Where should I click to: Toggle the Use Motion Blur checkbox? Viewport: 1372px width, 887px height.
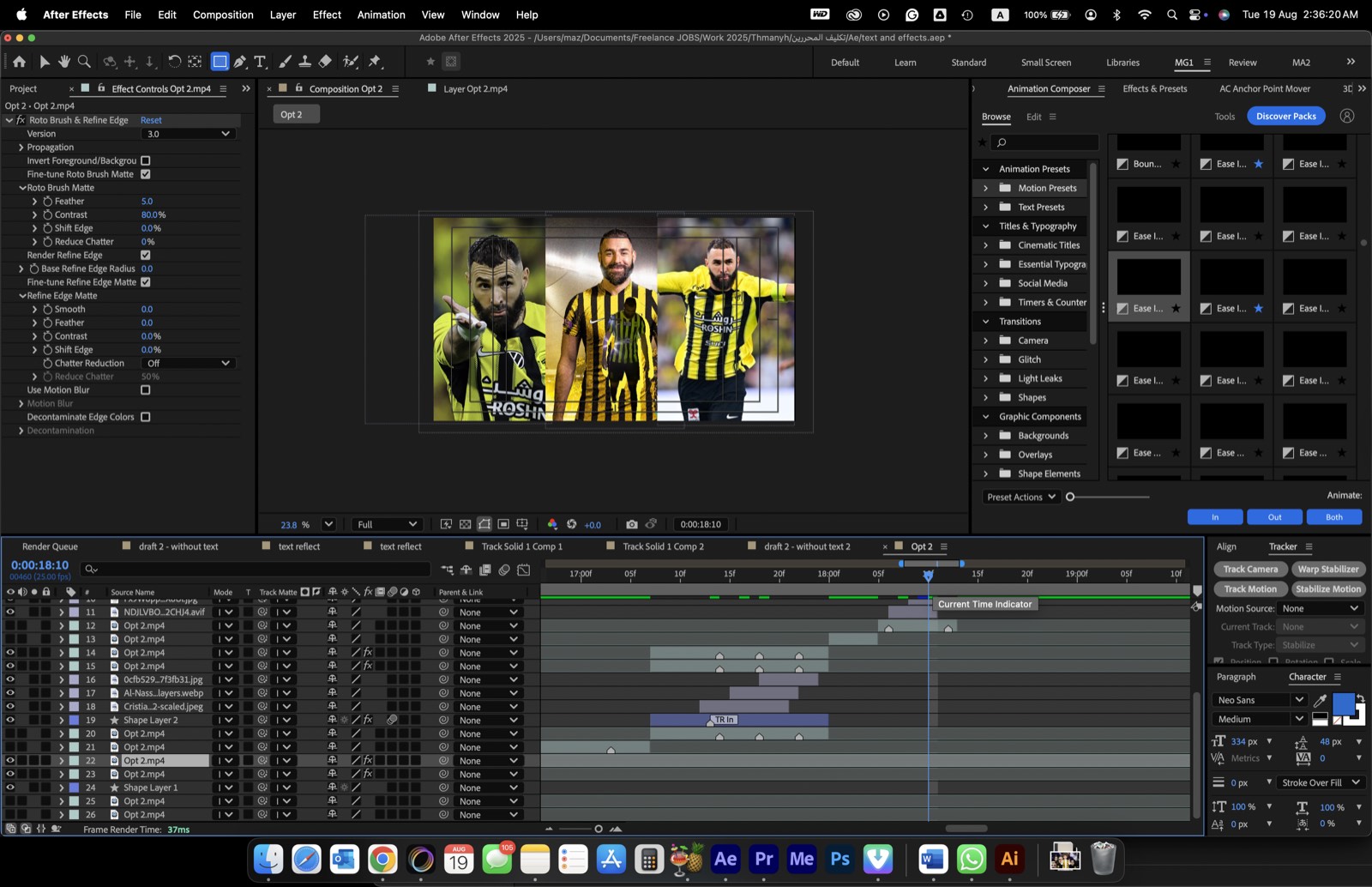[x=146, y=390]
